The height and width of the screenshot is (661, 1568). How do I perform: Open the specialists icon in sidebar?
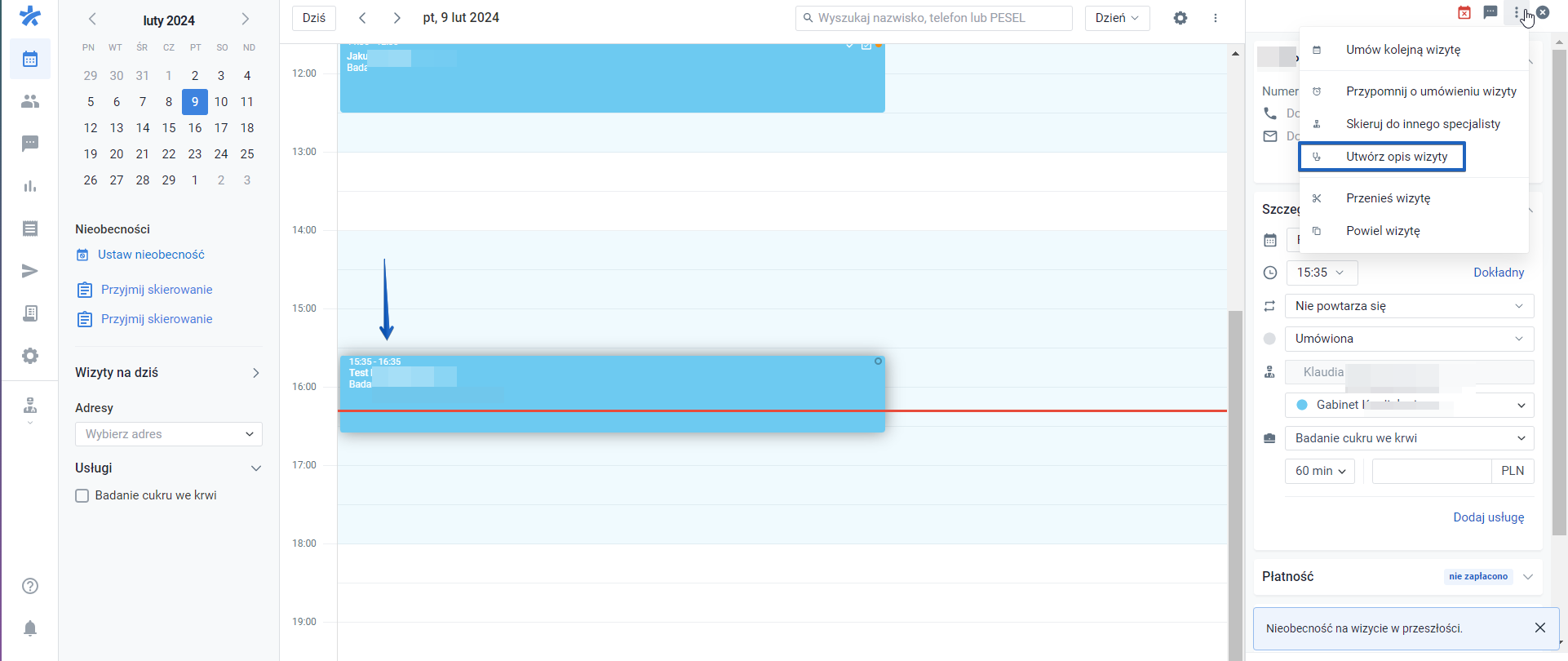(x=30, y=406)
